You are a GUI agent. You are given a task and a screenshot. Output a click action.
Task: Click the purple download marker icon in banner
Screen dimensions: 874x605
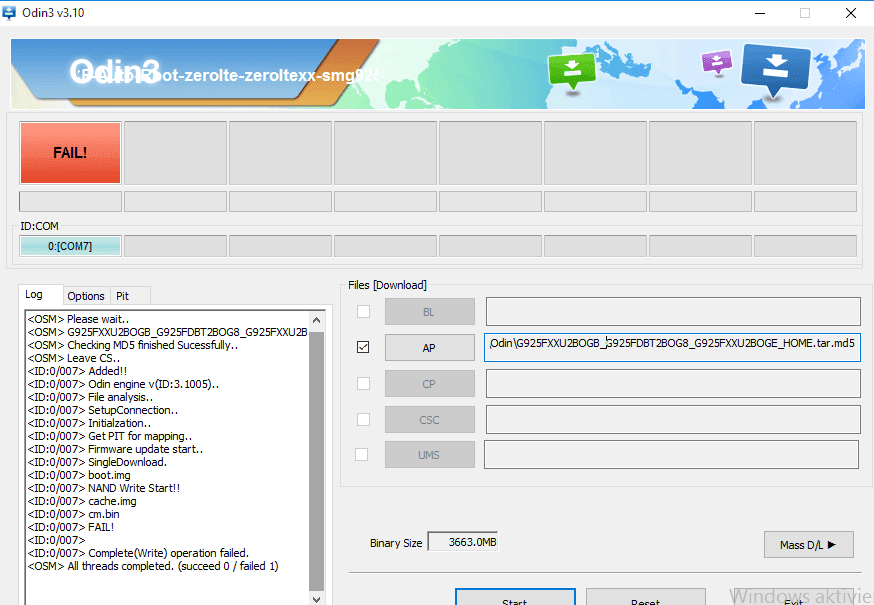[x=717, y=61]
